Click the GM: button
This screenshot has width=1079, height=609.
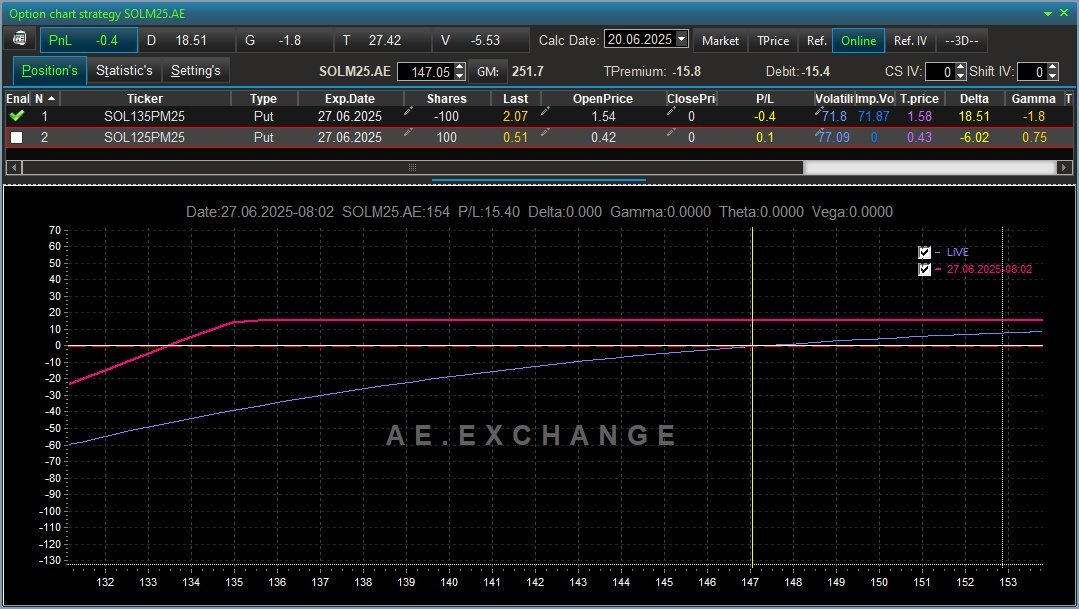(488, 72)
